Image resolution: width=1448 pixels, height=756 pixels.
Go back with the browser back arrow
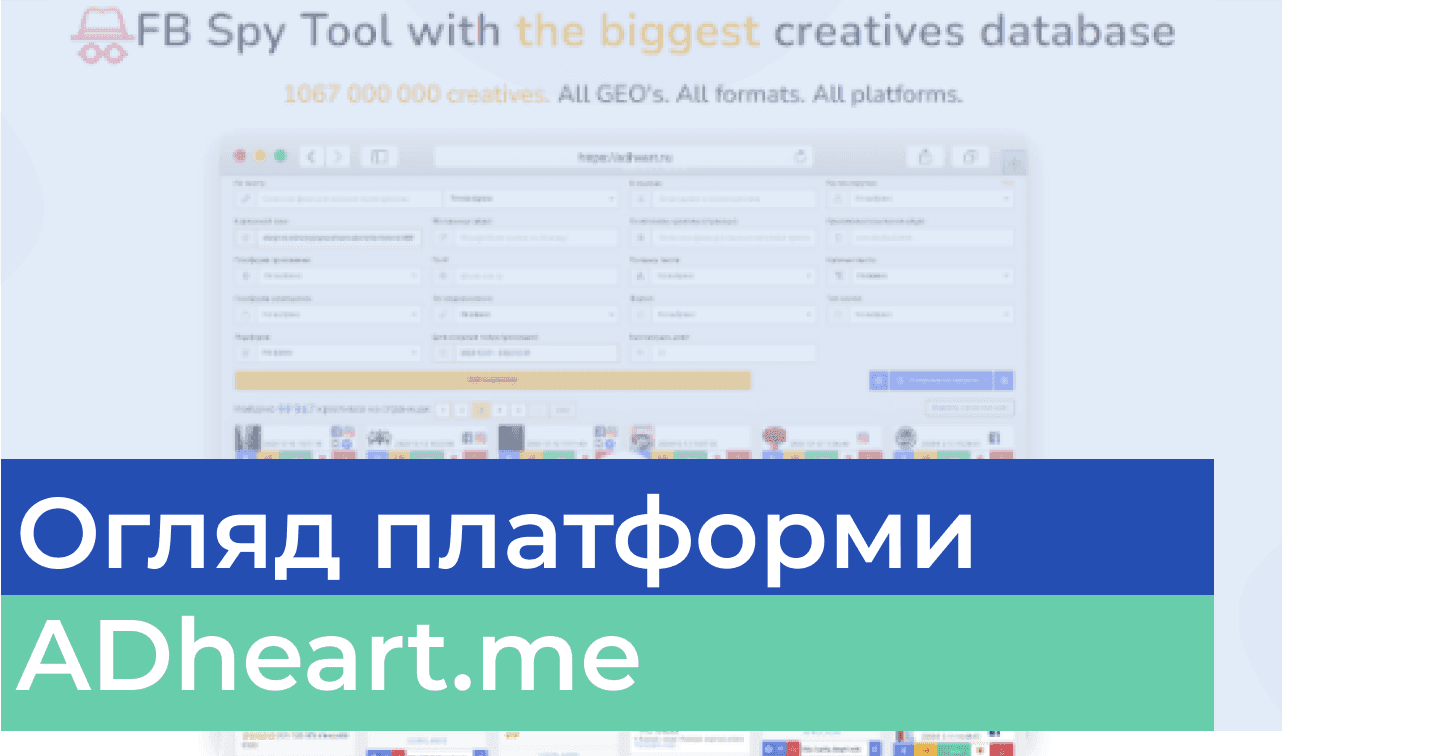312,156
